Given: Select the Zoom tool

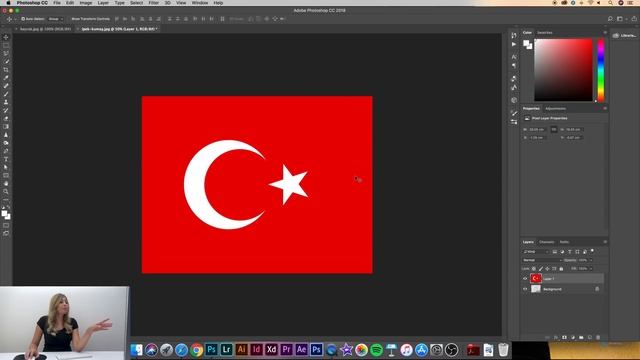Looking at the screenshot, I should (6, 192).
